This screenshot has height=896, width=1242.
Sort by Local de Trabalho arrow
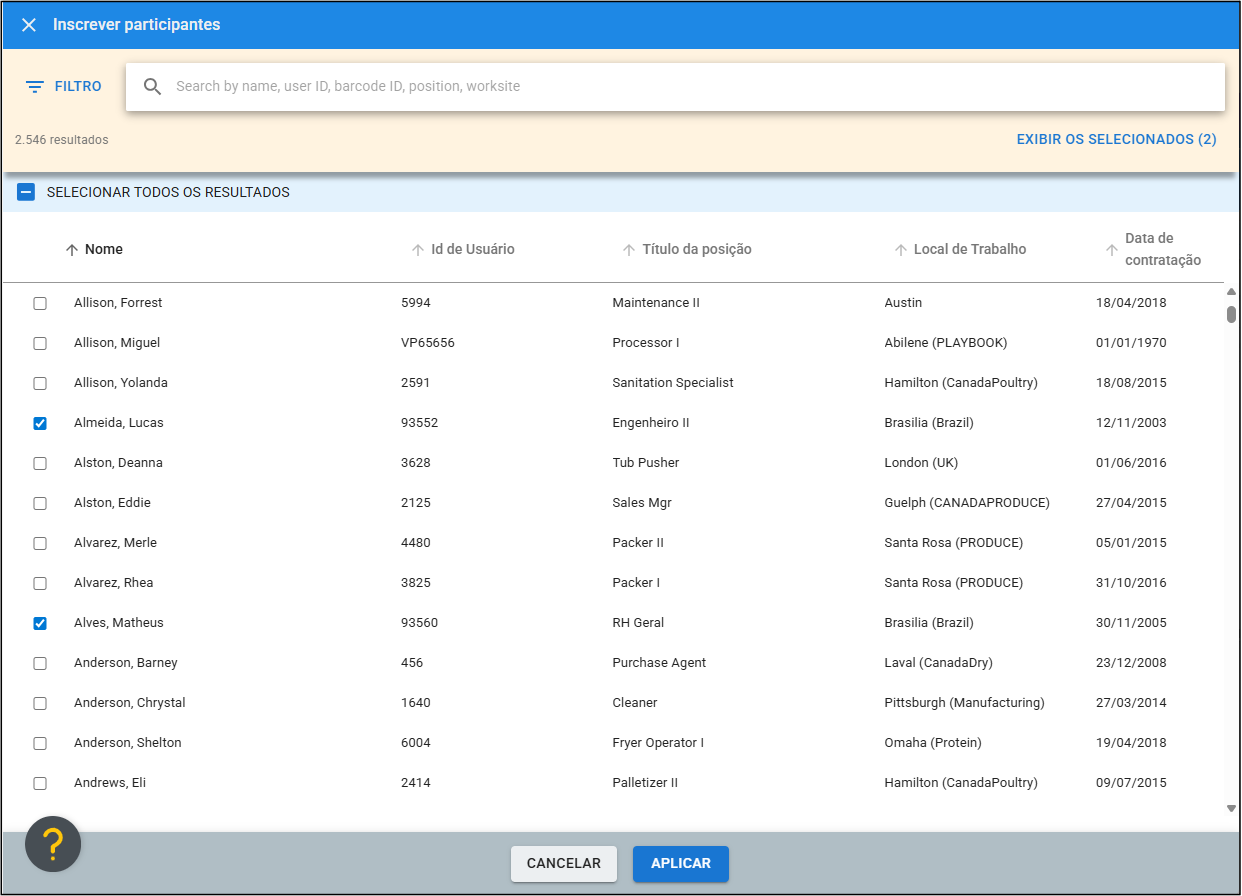tap(900, 250)
